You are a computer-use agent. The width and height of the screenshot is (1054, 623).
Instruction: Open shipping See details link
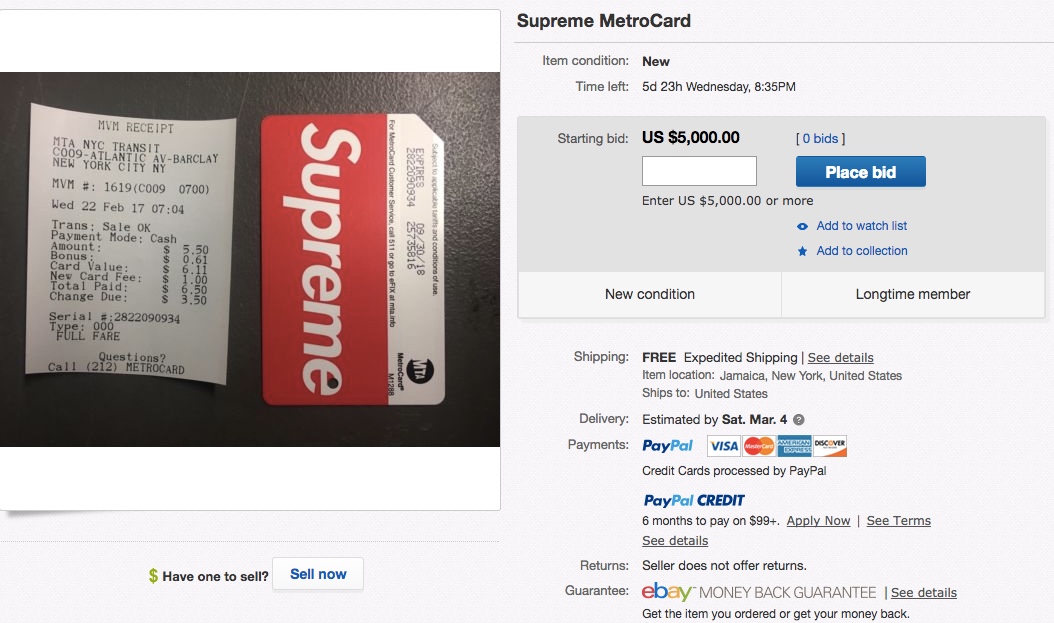[x=840, y=358]
